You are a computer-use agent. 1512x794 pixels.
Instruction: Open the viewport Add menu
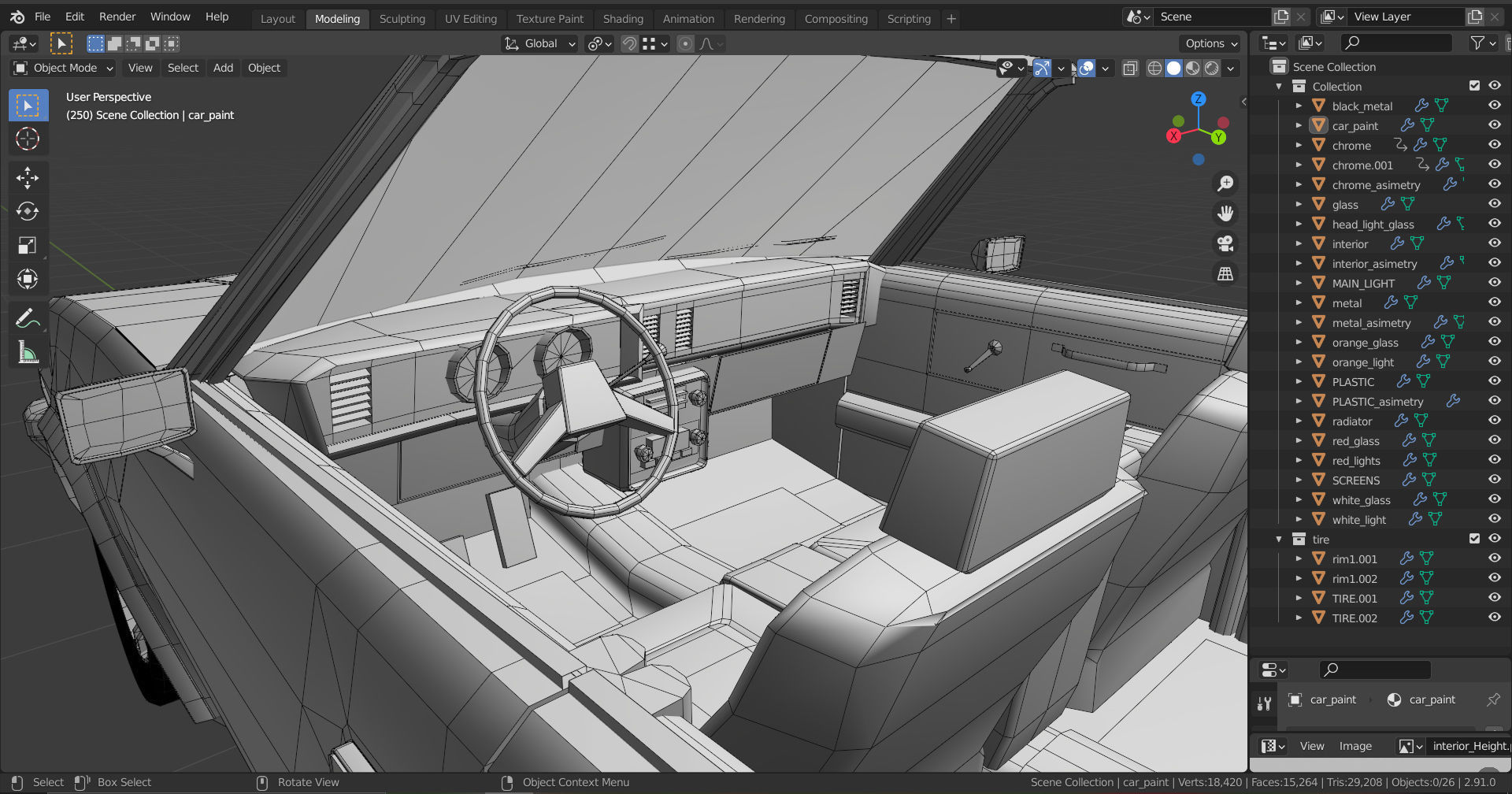coord(223,69)
